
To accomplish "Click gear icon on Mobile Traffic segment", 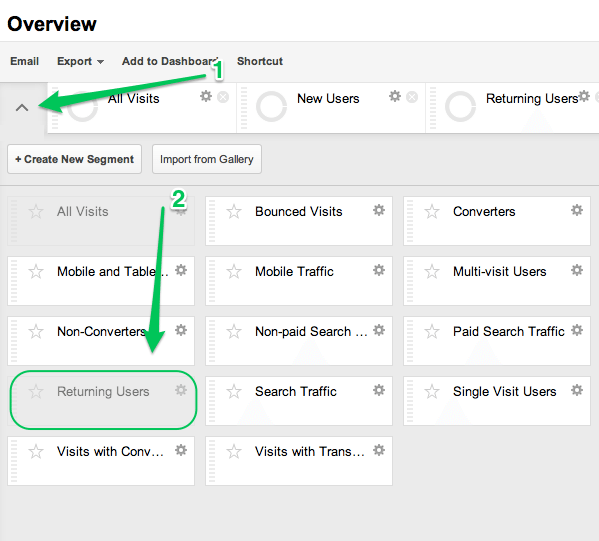I will tap(379, 270).
